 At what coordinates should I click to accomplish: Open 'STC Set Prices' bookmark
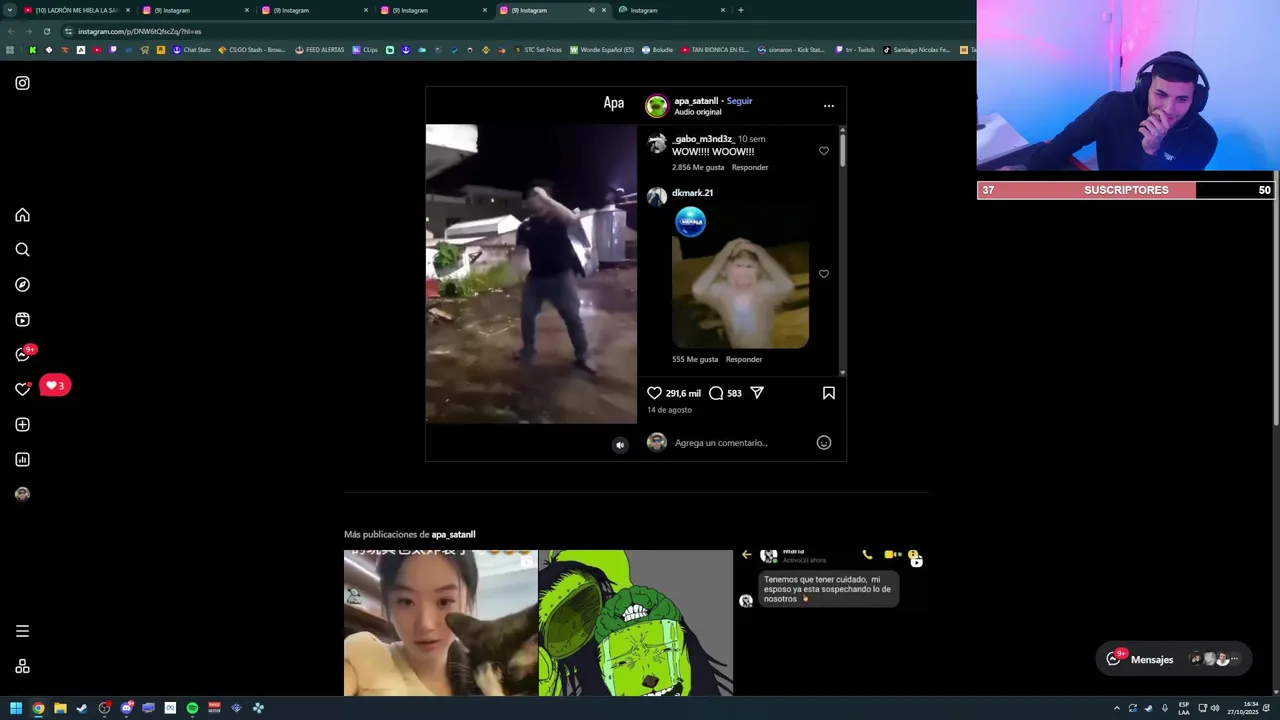pos(538,50)
